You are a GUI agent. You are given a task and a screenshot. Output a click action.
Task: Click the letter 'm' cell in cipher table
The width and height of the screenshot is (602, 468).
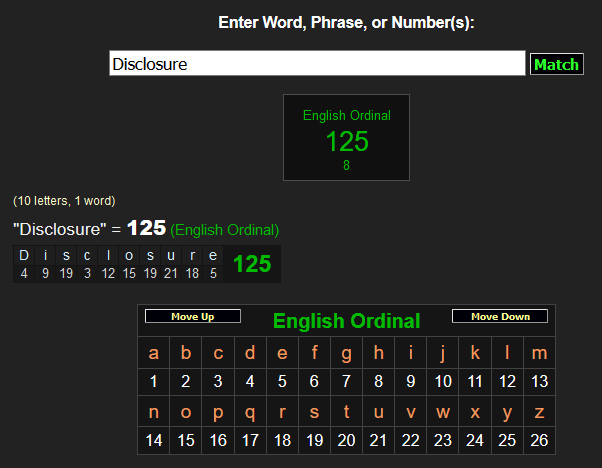coord(539,352)
